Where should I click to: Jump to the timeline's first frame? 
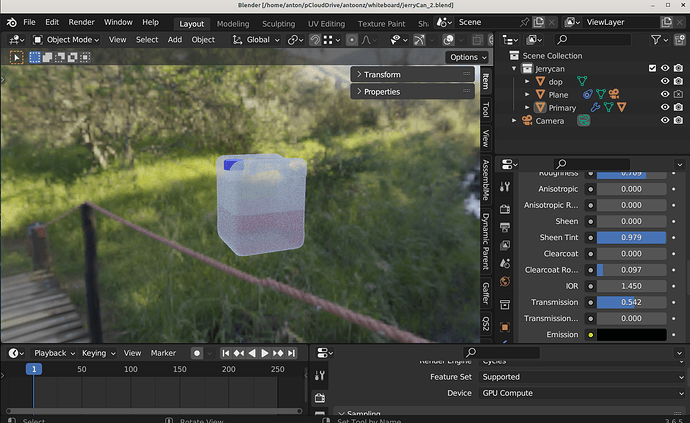click(x=226, y=353)
